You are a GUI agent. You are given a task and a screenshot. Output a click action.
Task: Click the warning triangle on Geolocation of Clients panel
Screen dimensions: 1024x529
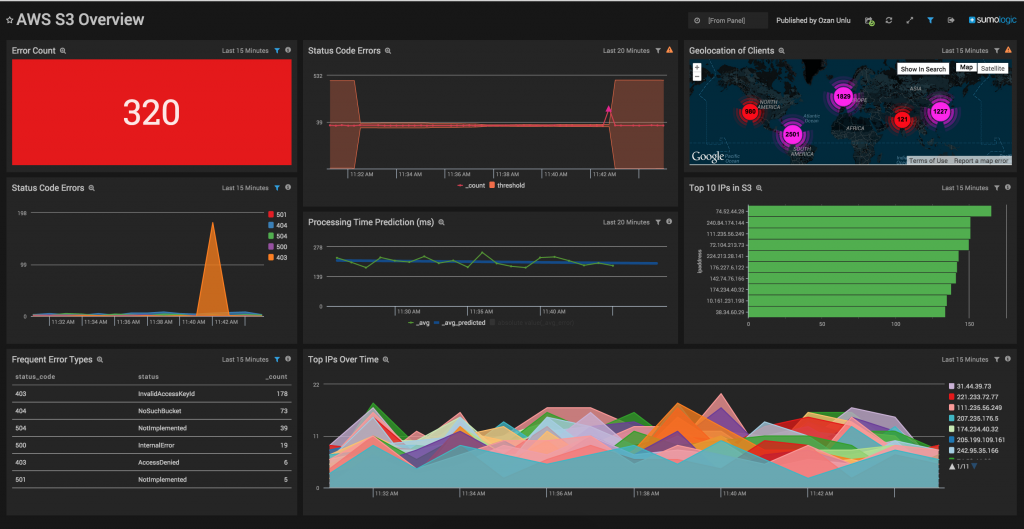(x=1008, y=50)
